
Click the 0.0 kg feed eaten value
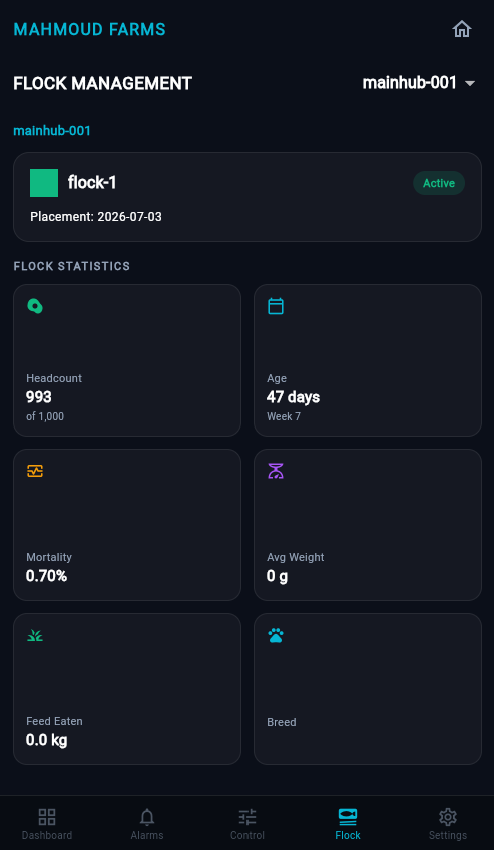tap(47, 740)
